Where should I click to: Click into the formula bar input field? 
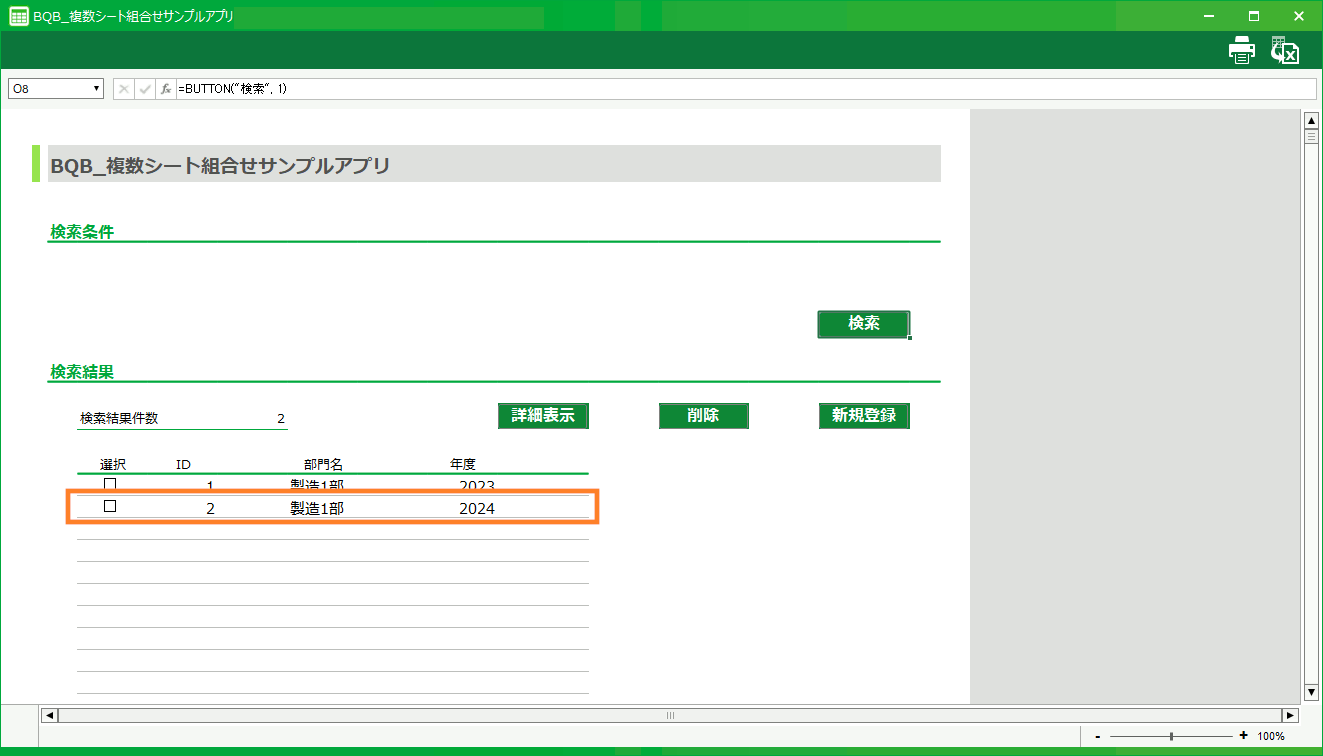(740, 89)
